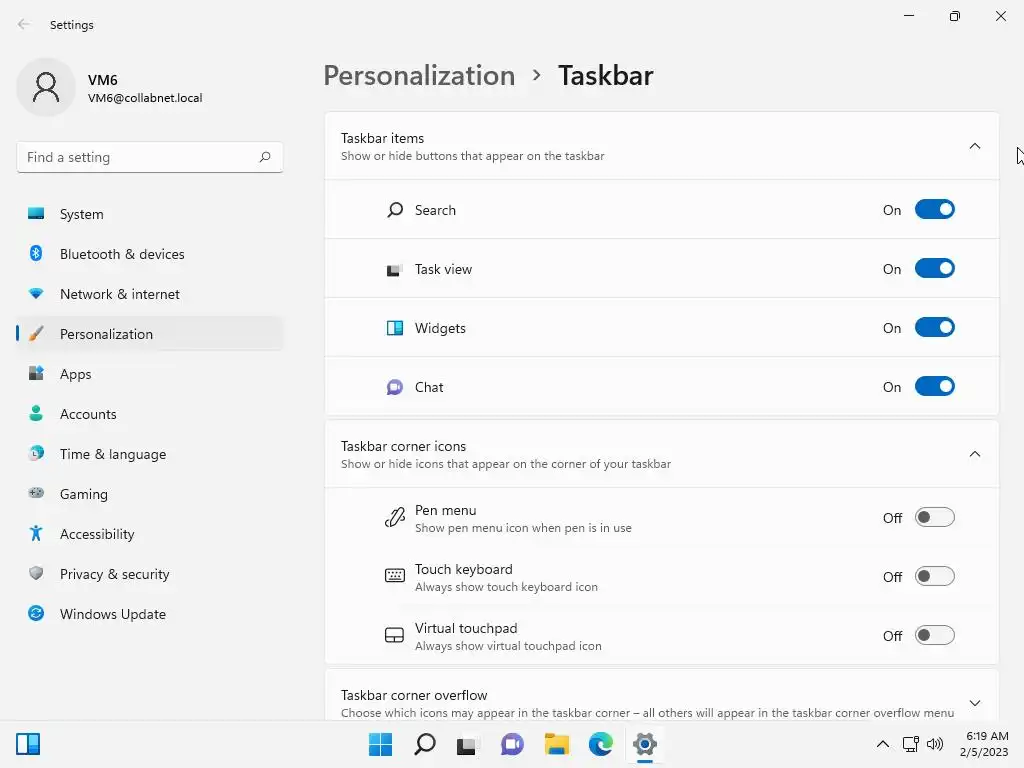Open Accounts settings category
Viewport: 1024px width, 768px height.
coord(150,414)
